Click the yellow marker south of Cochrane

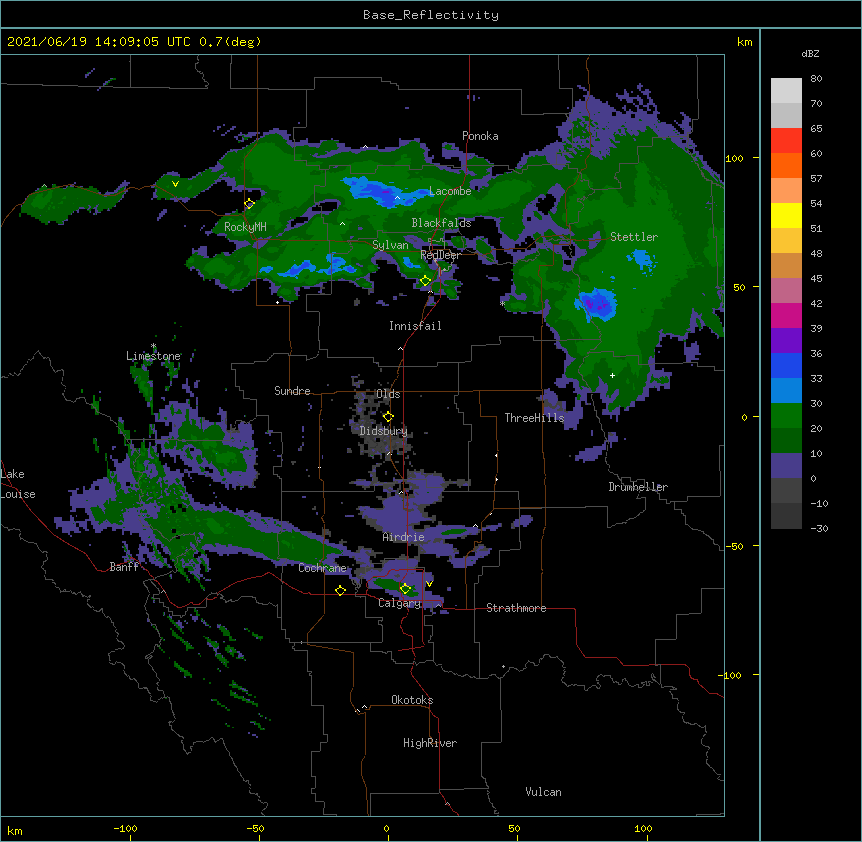pos(340,590)
